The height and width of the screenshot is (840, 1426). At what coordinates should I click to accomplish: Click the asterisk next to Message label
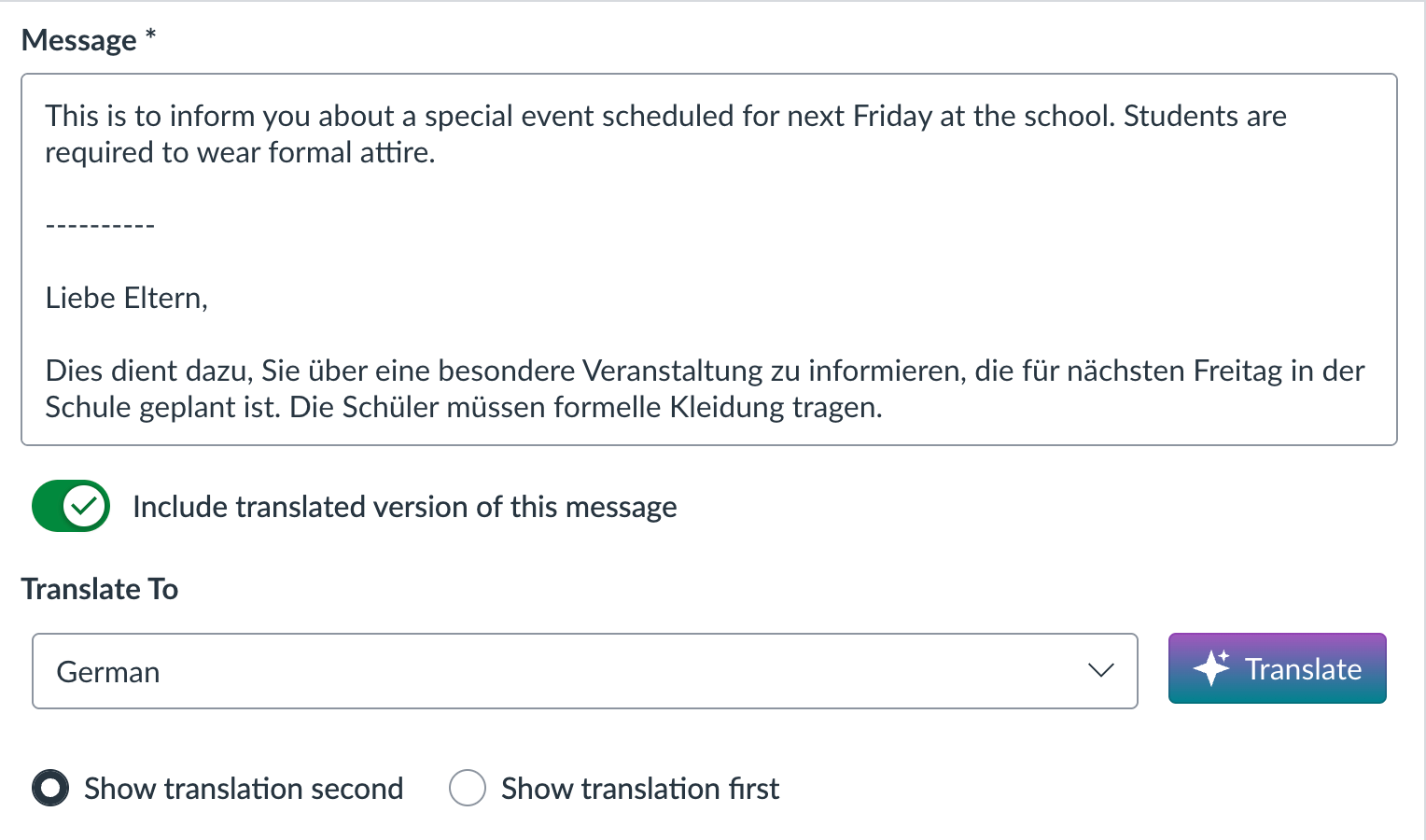(x=149, y=37)
